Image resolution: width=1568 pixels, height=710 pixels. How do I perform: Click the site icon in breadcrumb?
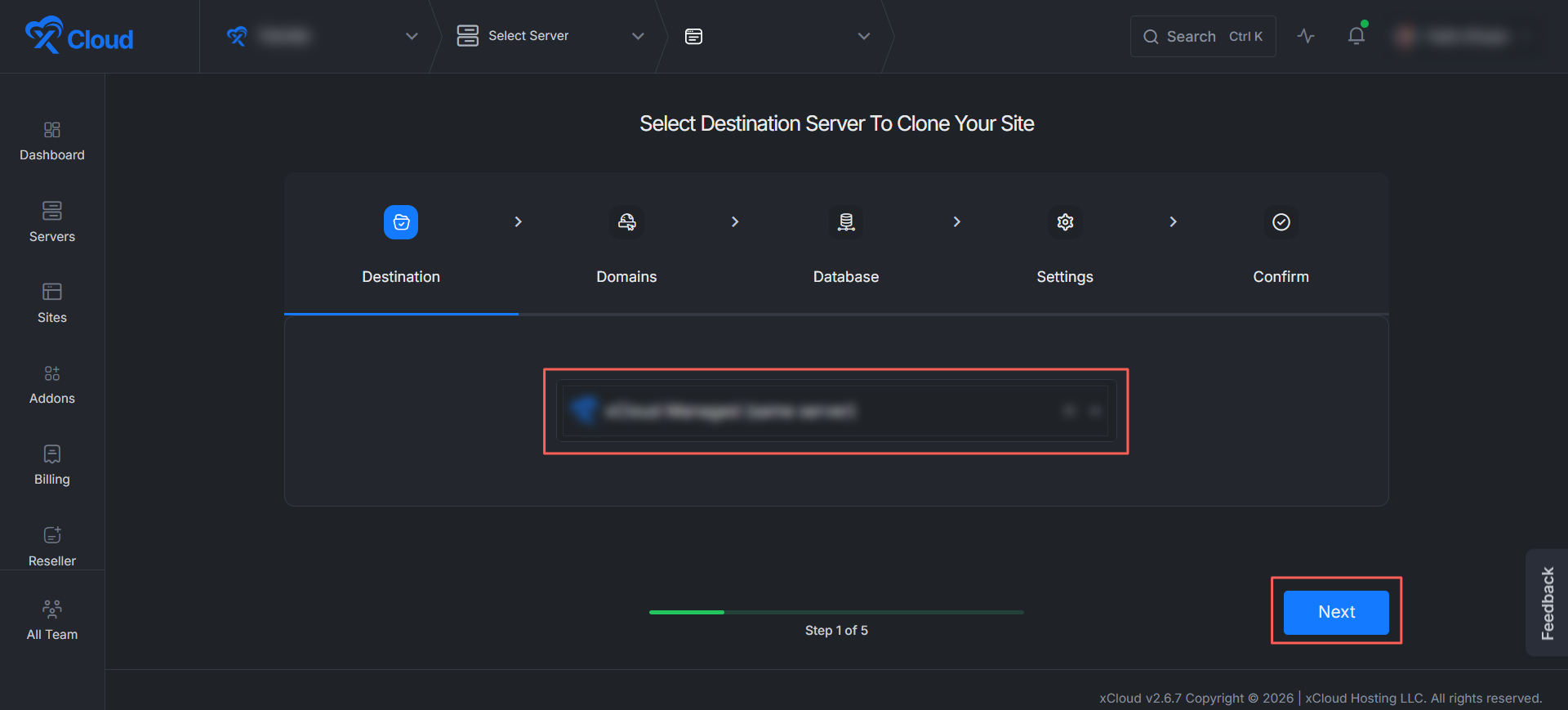tap(693, 36)
